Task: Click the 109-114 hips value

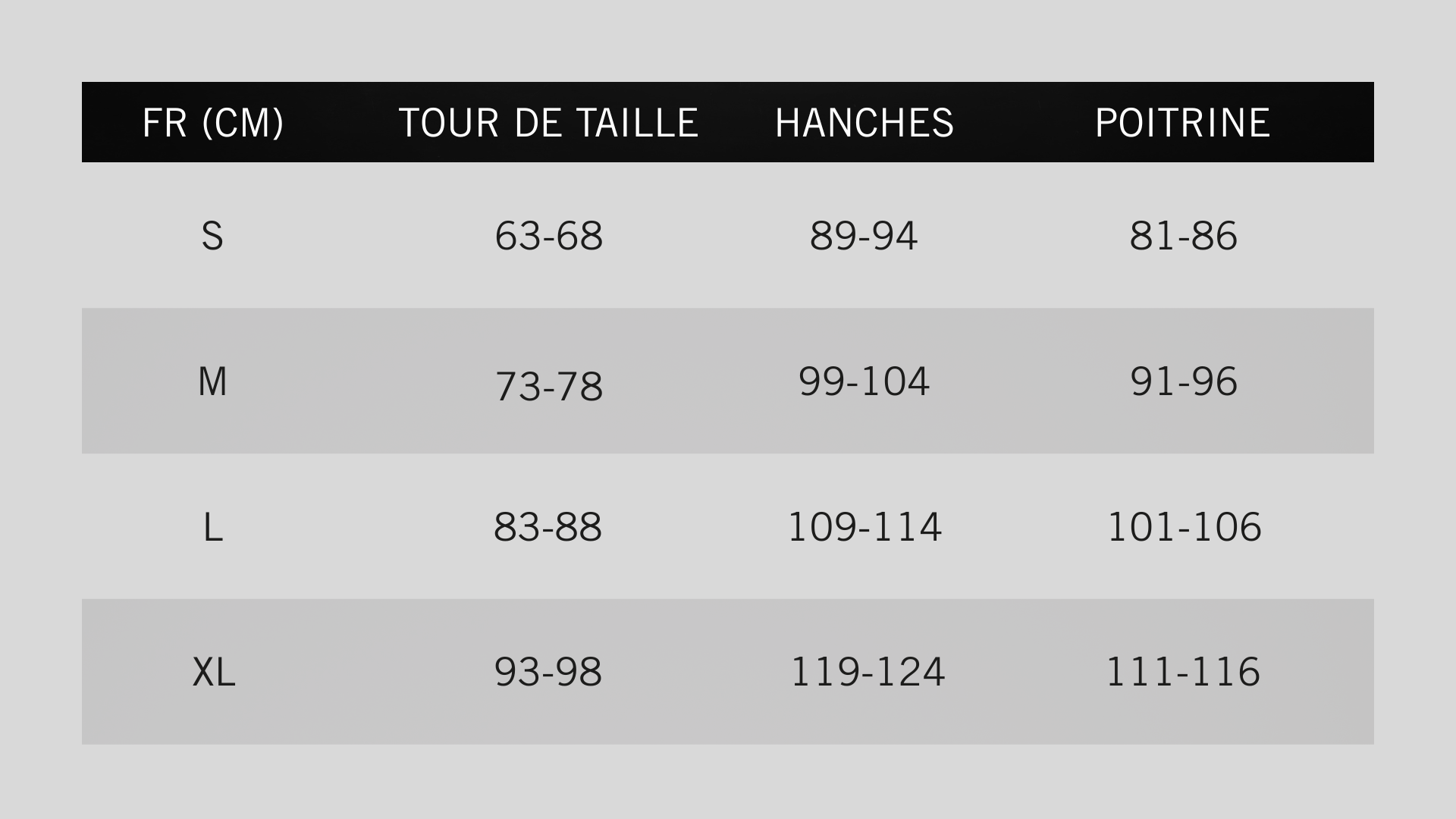Action: (x=864, y=527)
